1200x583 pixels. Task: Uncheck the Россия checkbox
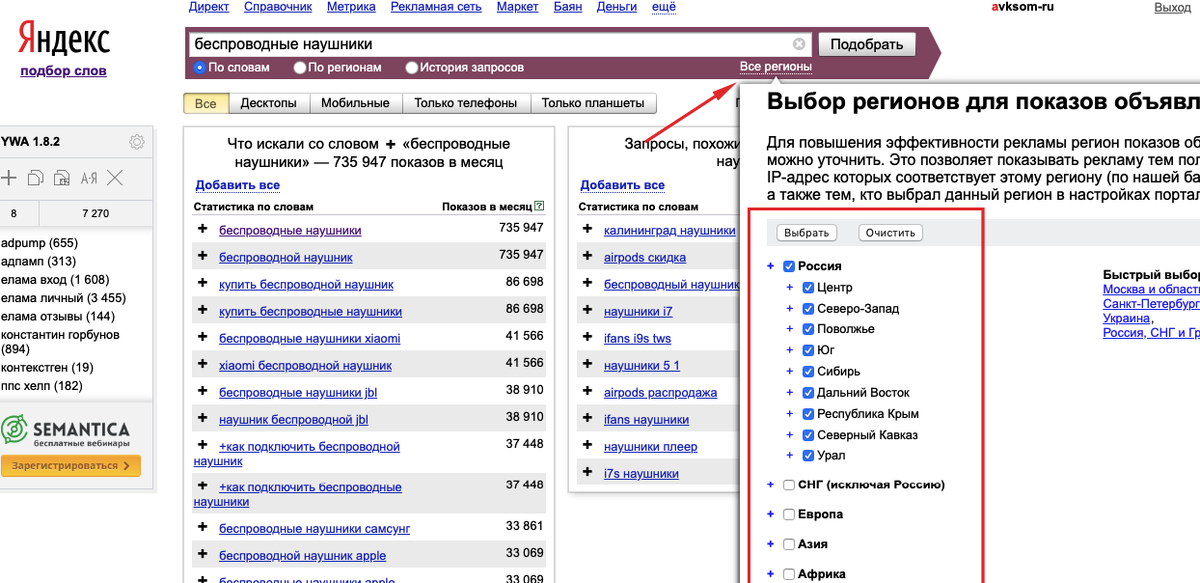click(x=789, y=266)
